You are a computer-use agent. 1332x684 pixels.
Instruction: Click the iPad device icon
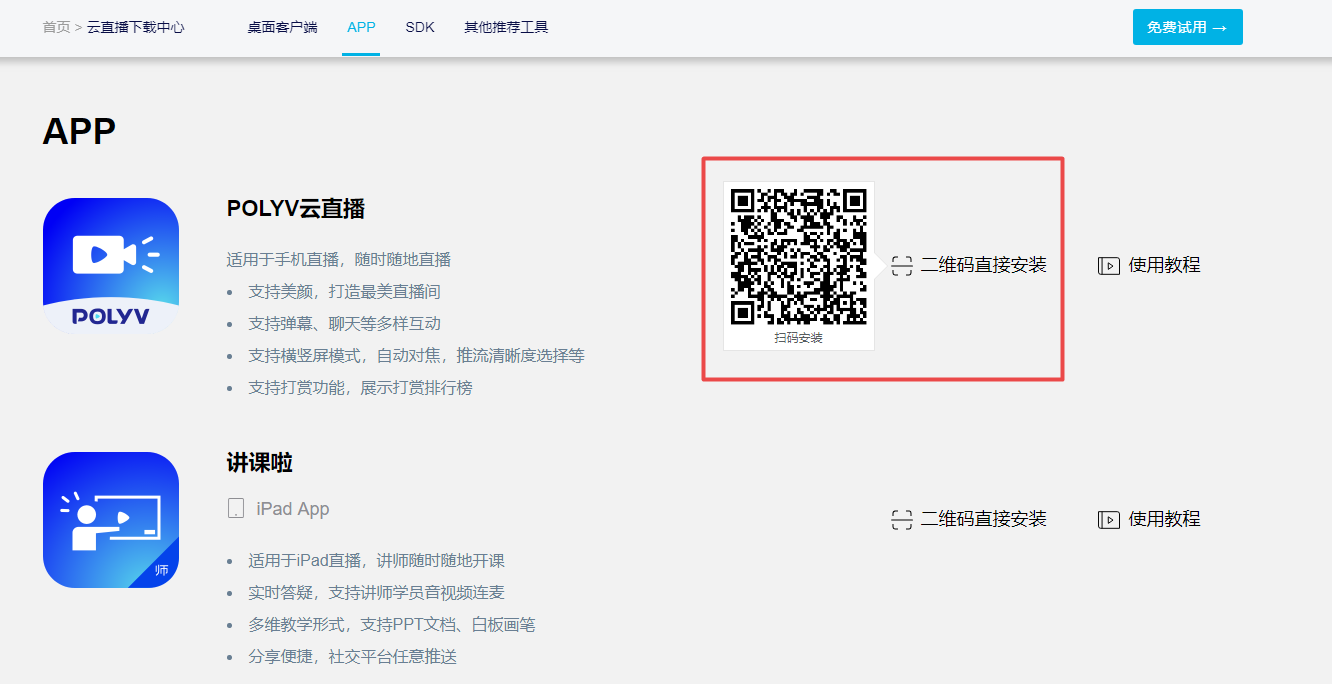[x=236, y=509]
